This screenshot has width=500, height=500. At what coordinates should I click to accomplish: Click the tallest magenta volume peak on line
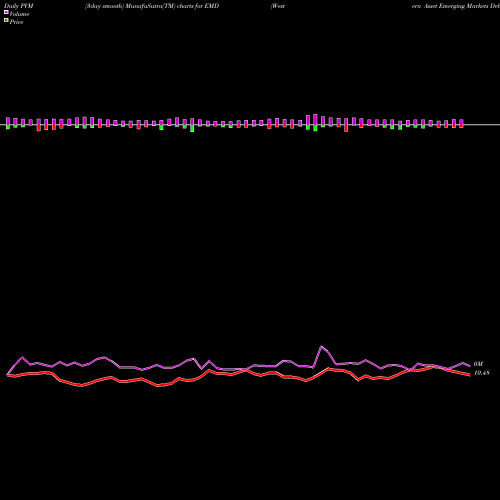pos(321,347)
